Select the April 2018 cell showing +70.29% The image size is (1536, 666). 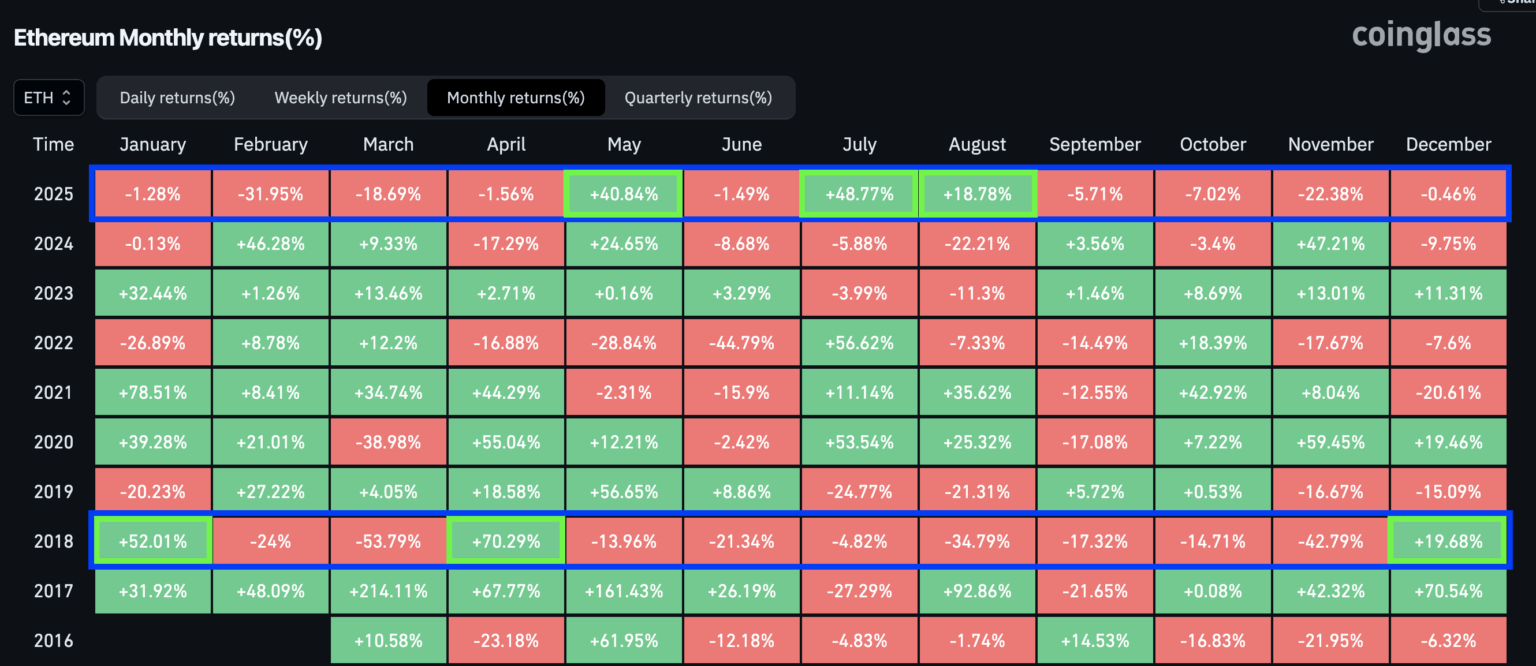point(506,540)
